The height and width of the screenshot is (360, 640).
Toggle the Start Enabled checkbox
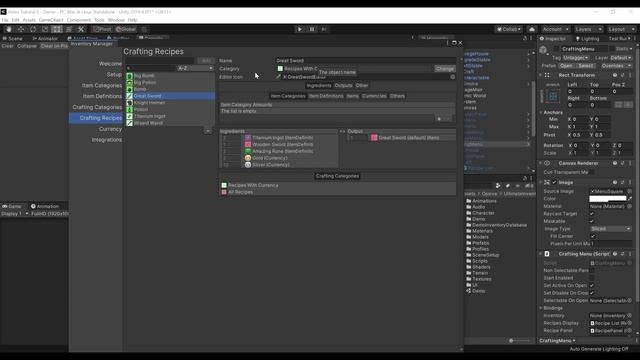coord(591,278)
